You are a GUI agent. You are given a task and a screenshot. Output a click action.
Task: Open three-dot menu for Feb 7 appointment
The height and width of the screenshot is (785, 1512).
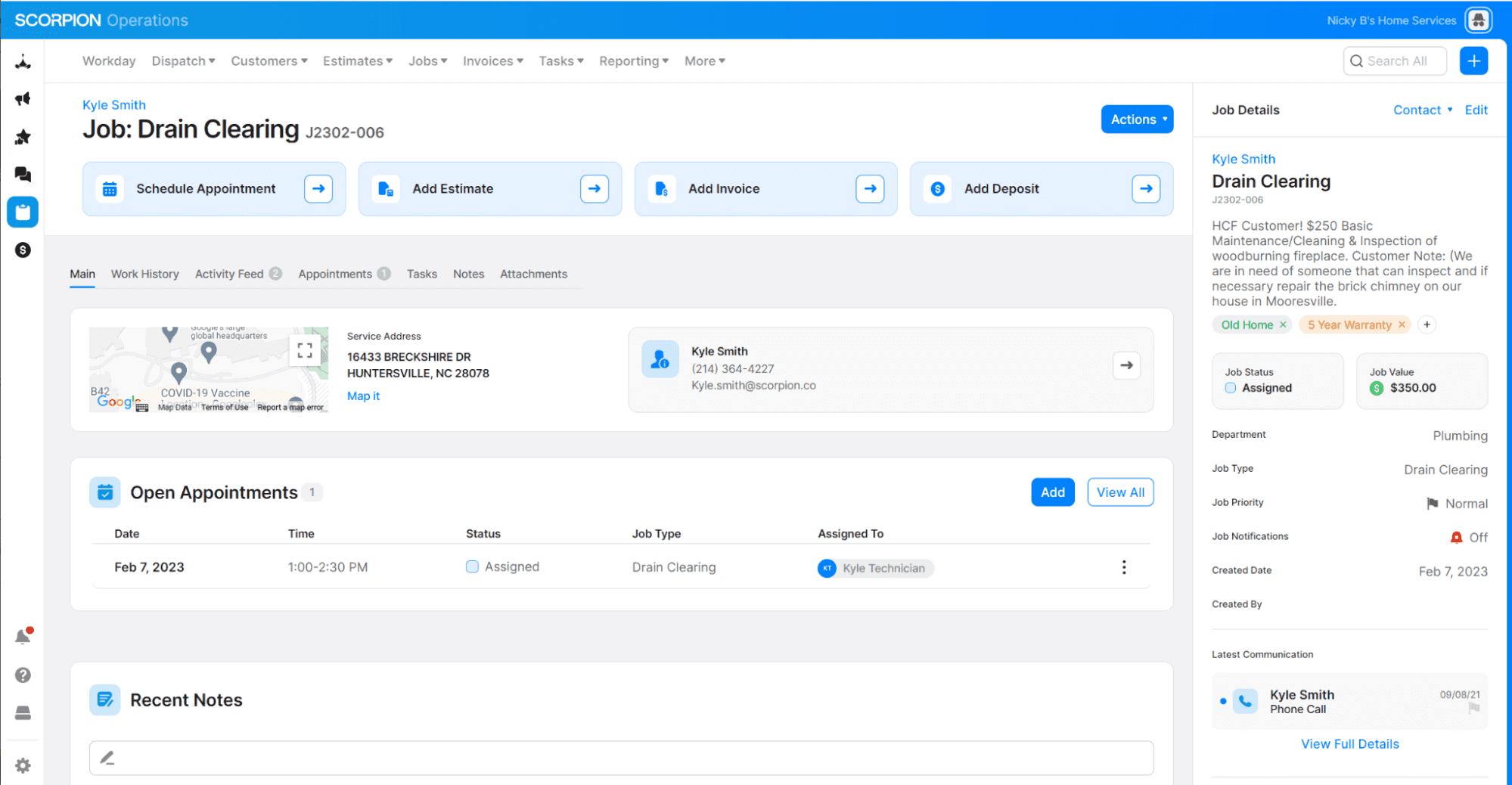[1124, 567]
